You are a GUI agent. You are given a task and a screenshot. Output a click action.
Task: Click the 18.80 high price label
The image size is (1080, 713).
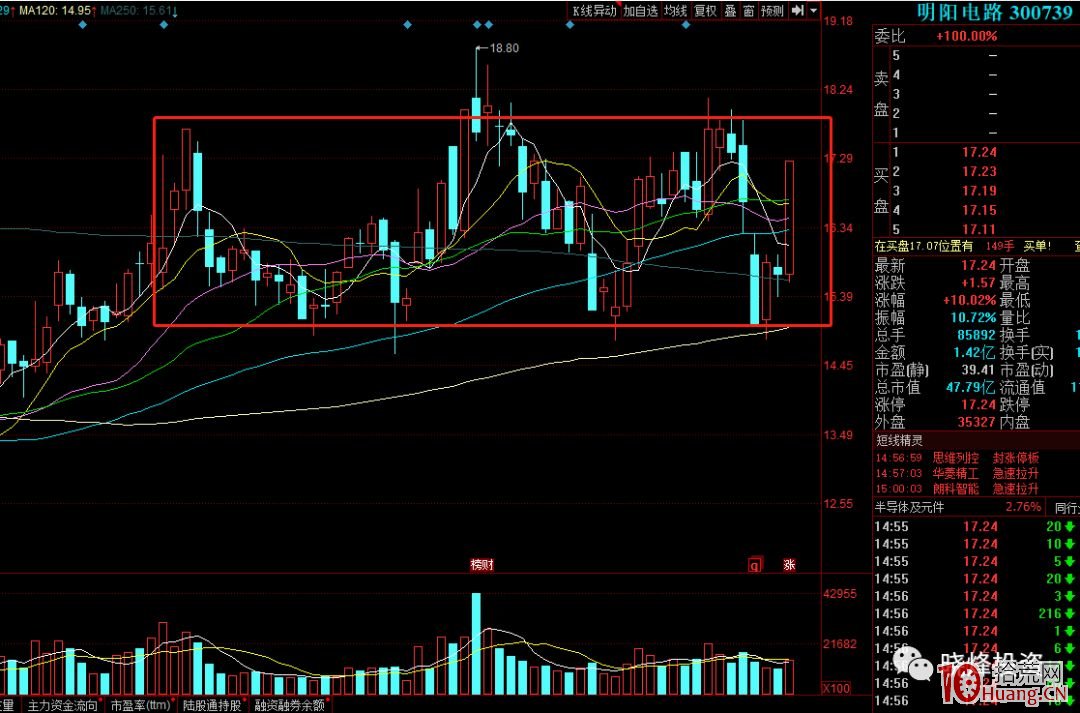[504, 48]
